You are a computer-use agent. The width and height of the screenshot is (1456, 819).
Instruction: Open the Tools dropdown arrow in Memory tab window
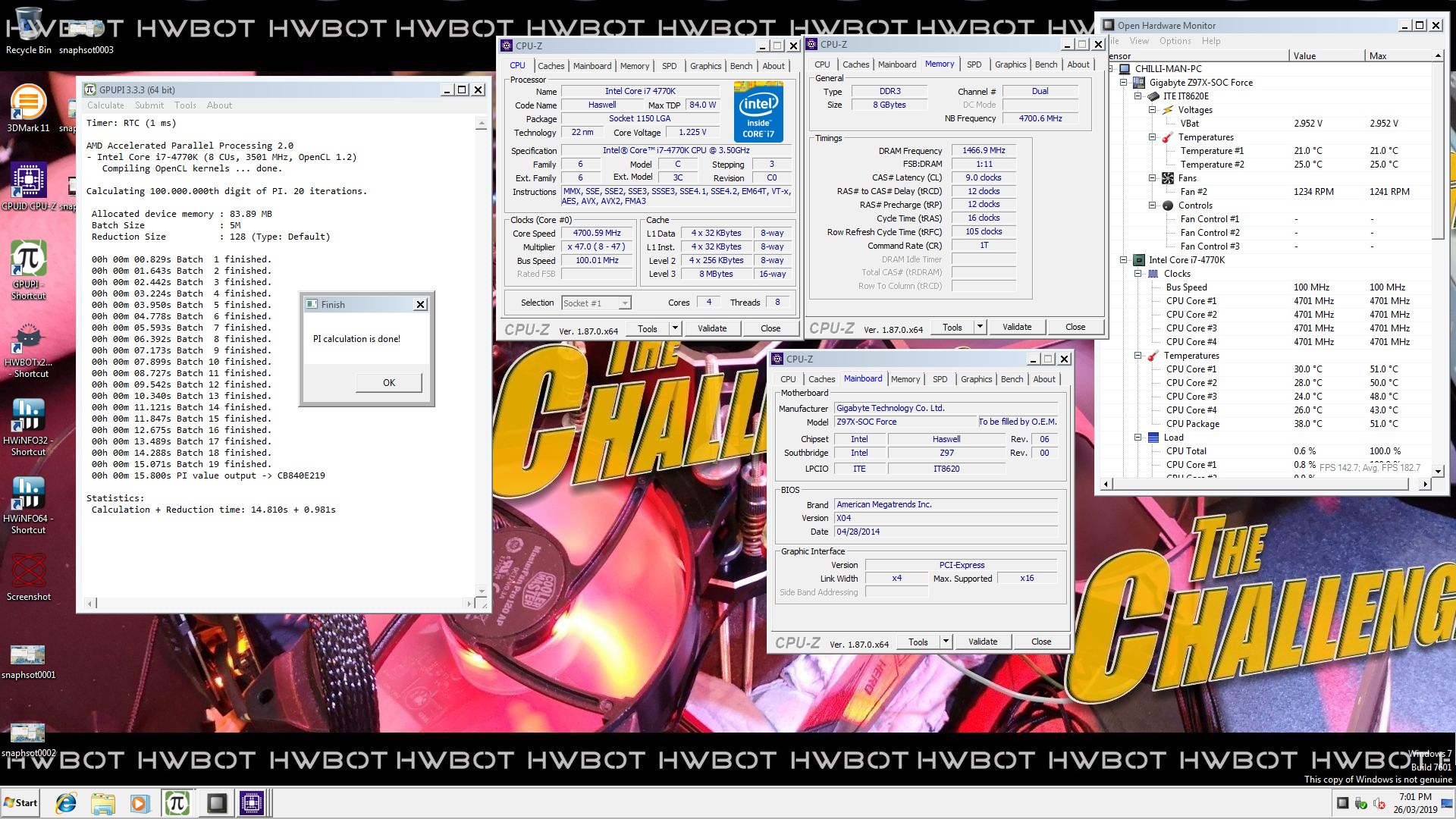click(980, 327)
